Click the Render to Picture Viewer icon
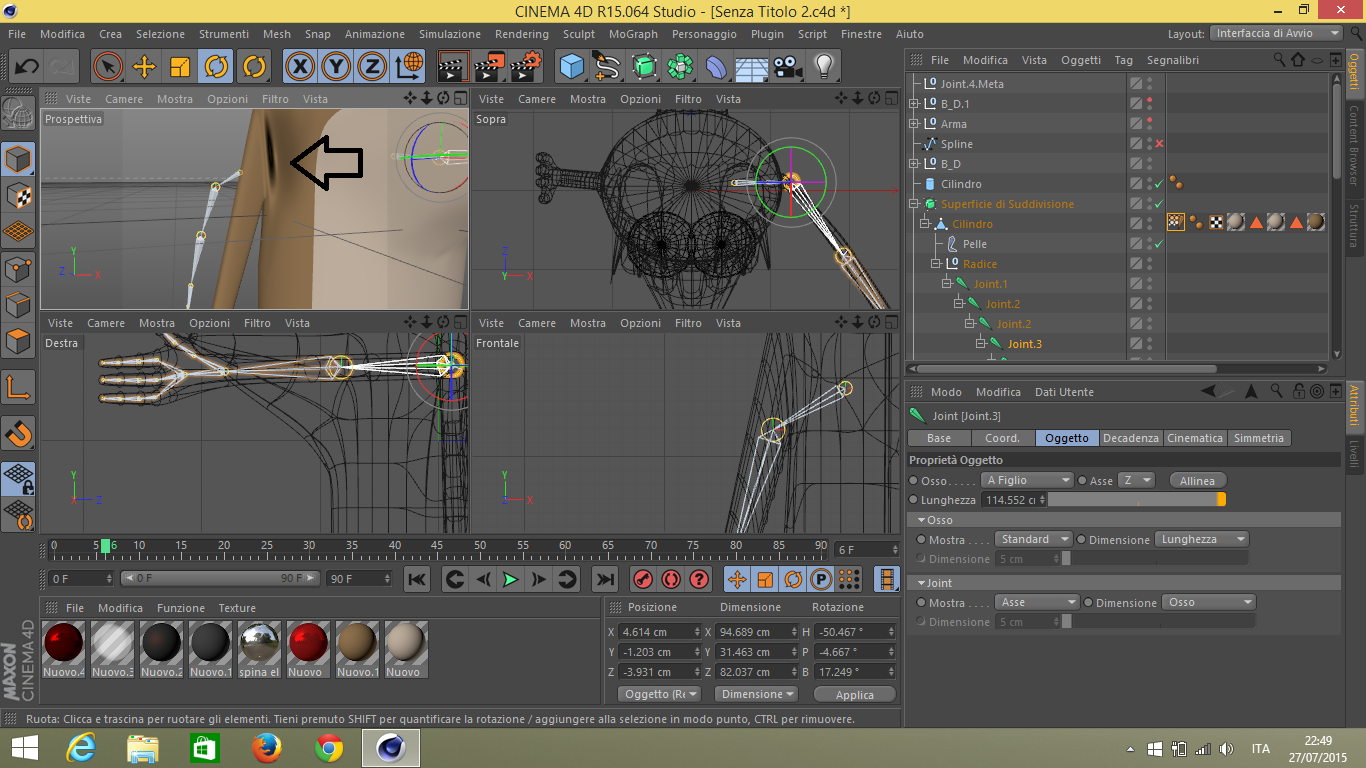 coord(489,67)
